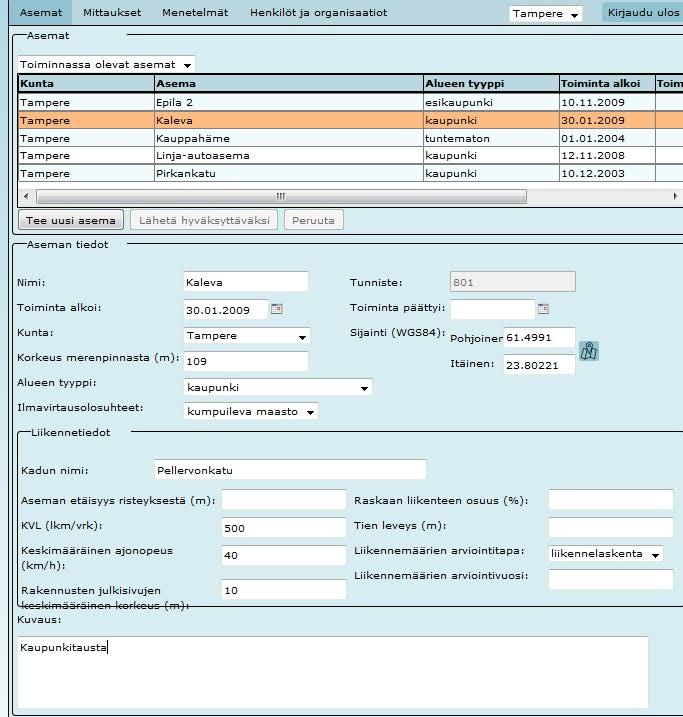Click the horizontal scrollbar thumb of stations table

coord(281,196)
